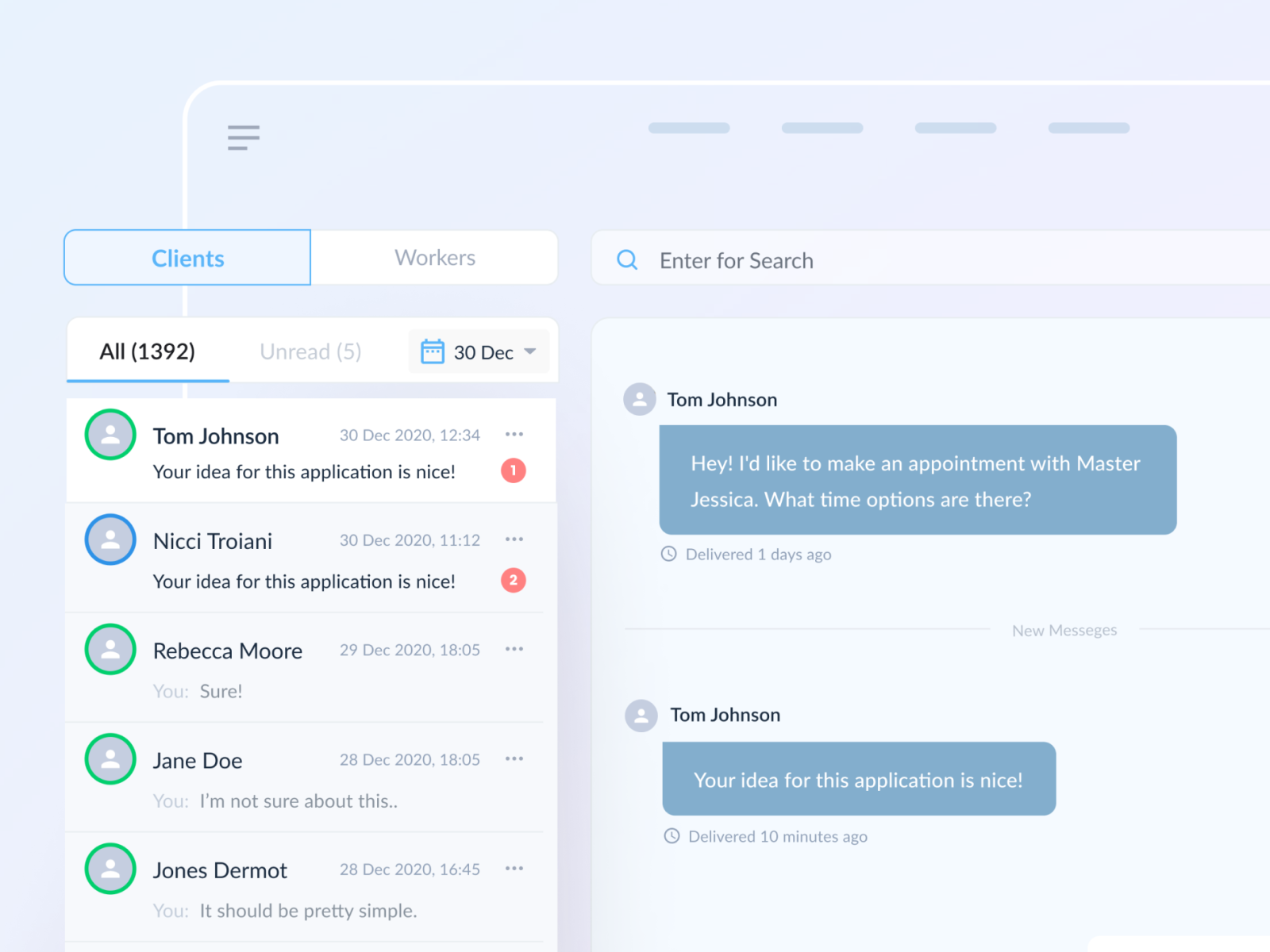Open Jane Doe's conversation options menu
Image resolution: width=1270 pixels, height=952 pixels.
514,758
